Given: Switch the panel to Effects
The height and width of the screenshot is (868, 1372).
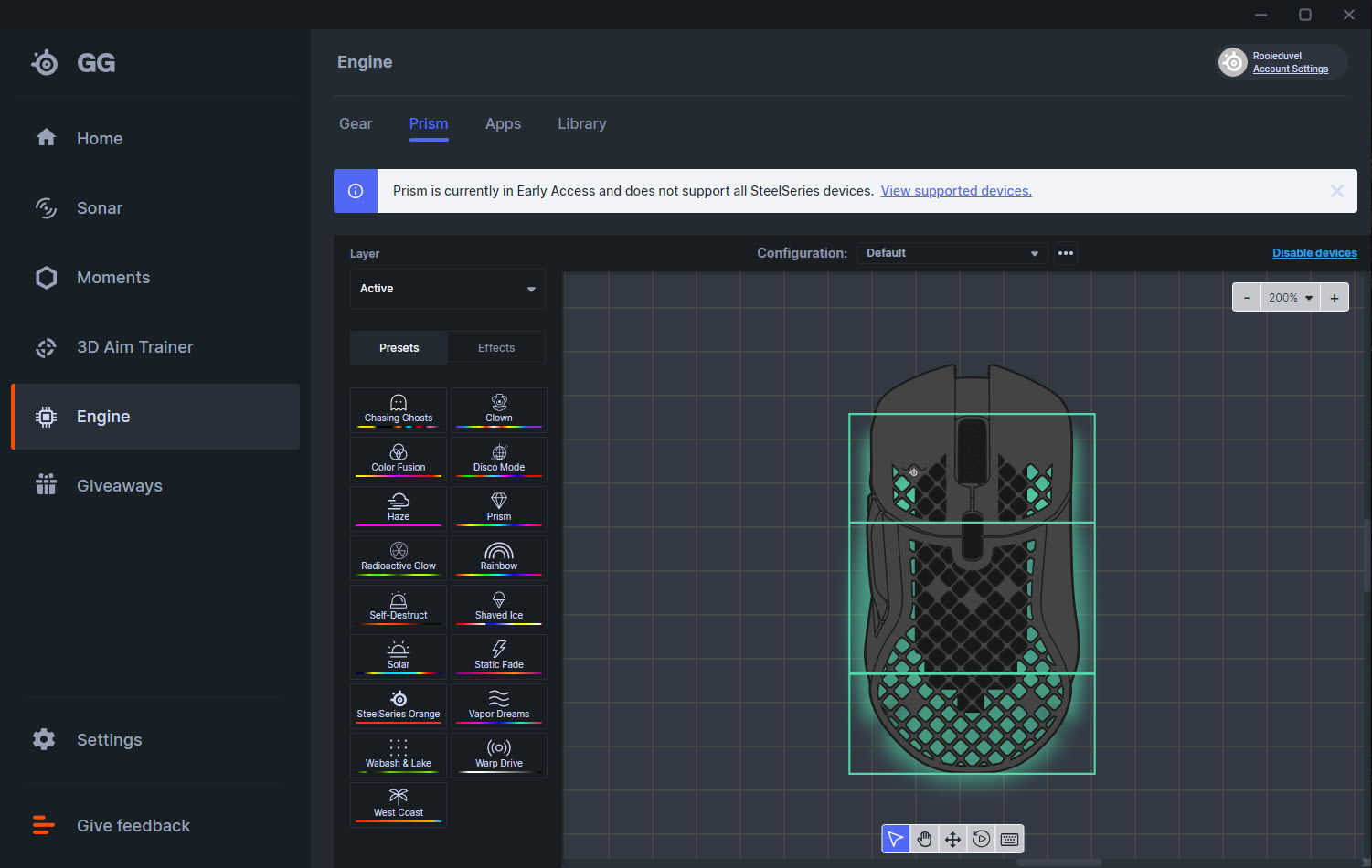Looking at the screenshot, I should click(496, 348).
